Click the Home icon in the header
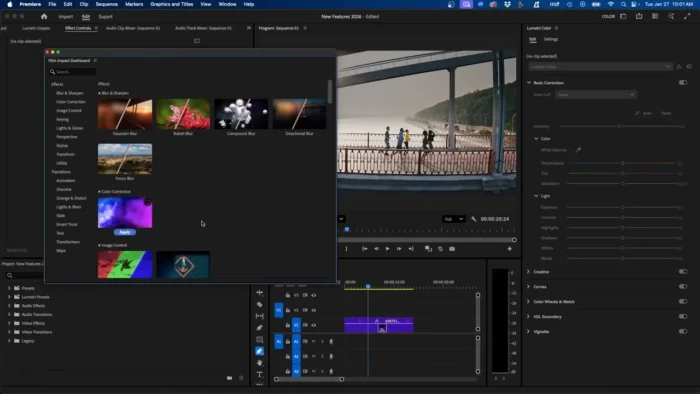This screenshot has width=700, height=394. click(44, 17)
